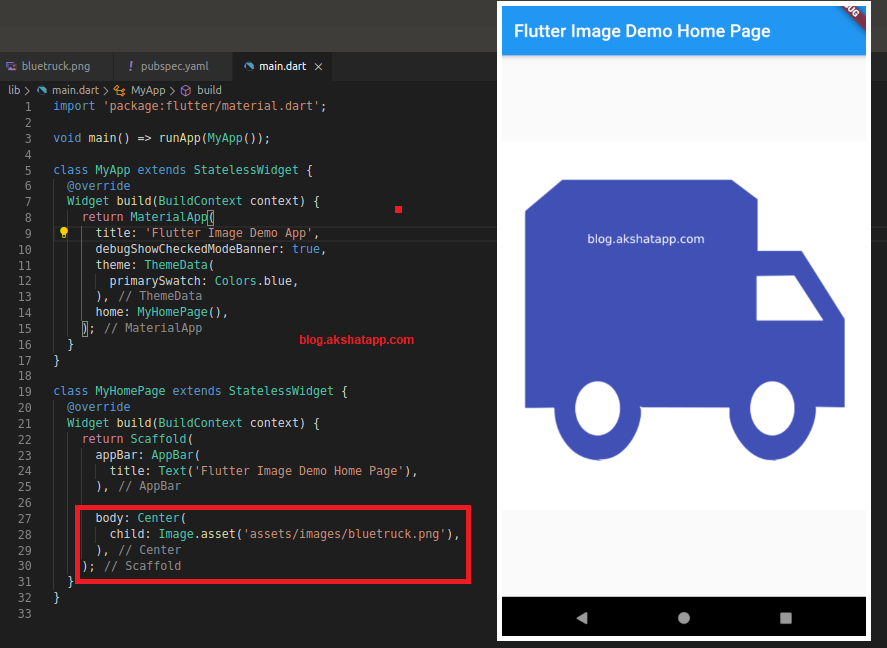
Task: Click the Dart icon on the main.dart tab
Action: pos(250,66)
